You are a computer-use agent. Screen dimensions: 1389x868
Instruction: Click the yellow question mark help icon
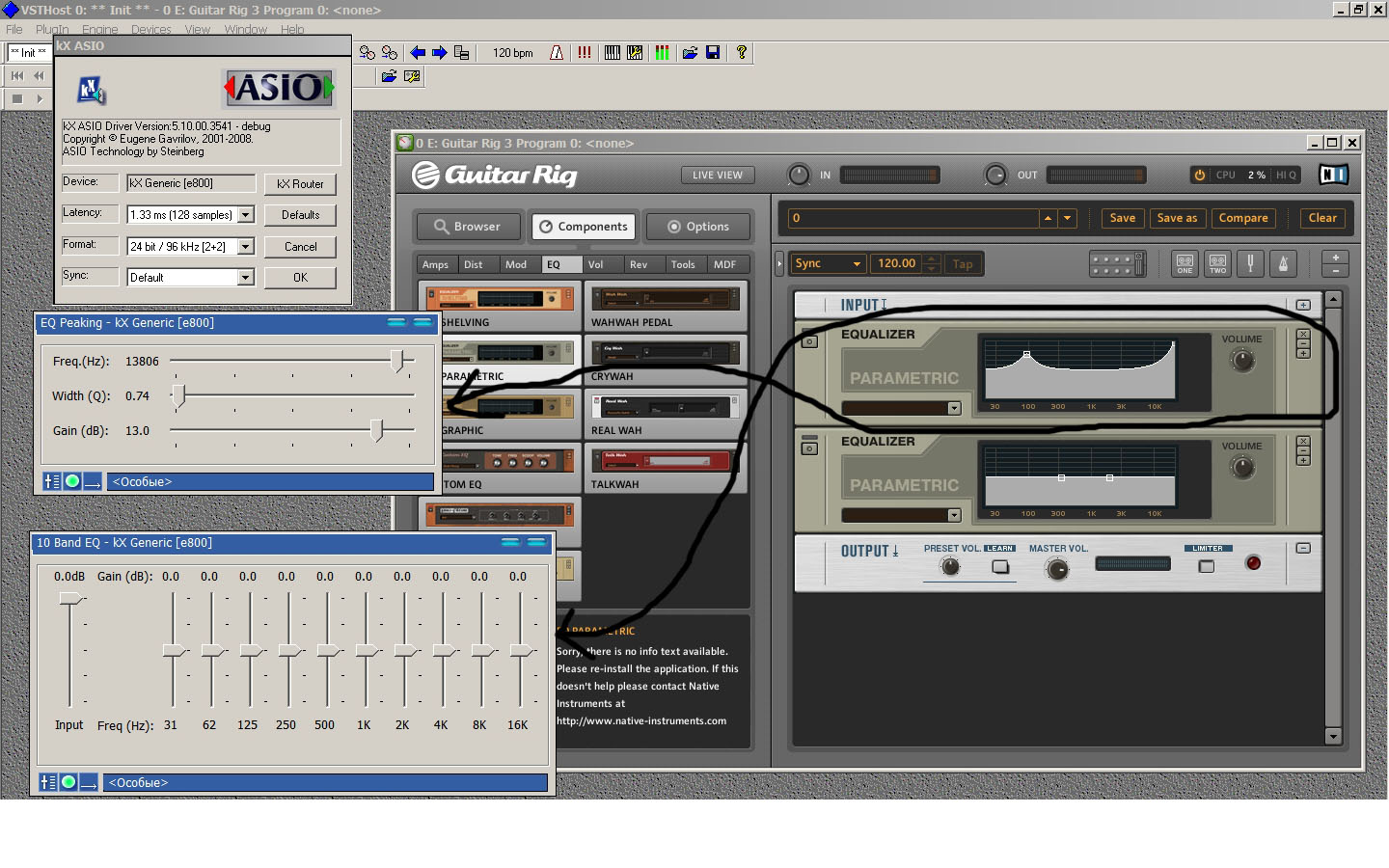(x=741, y=53)
